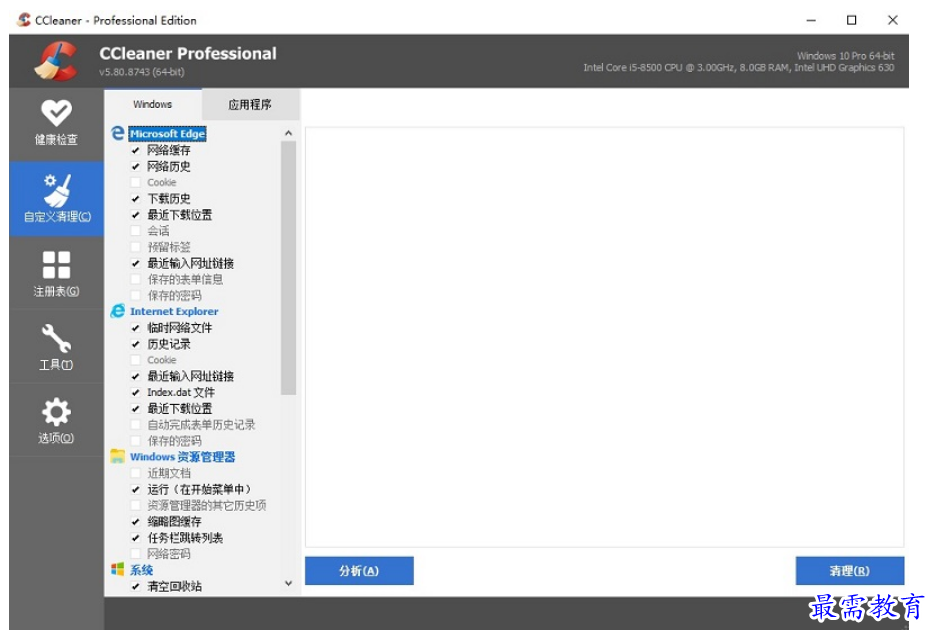Click the Edge 保存的密码 label
This screenshot has height=638, width=933.
click(174, 295)
